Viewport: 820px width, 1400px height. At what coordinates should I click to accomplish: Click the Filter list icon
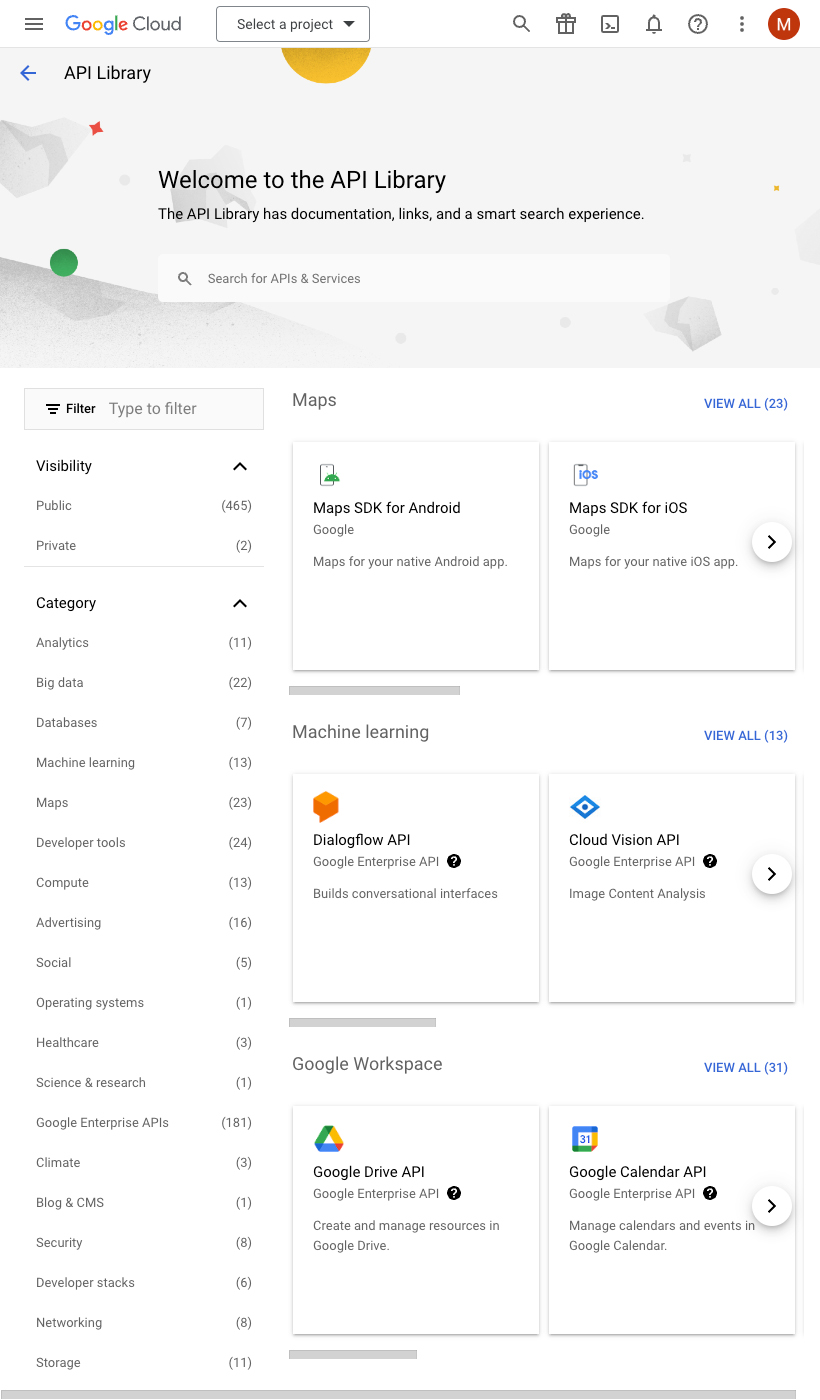point(53,409)
